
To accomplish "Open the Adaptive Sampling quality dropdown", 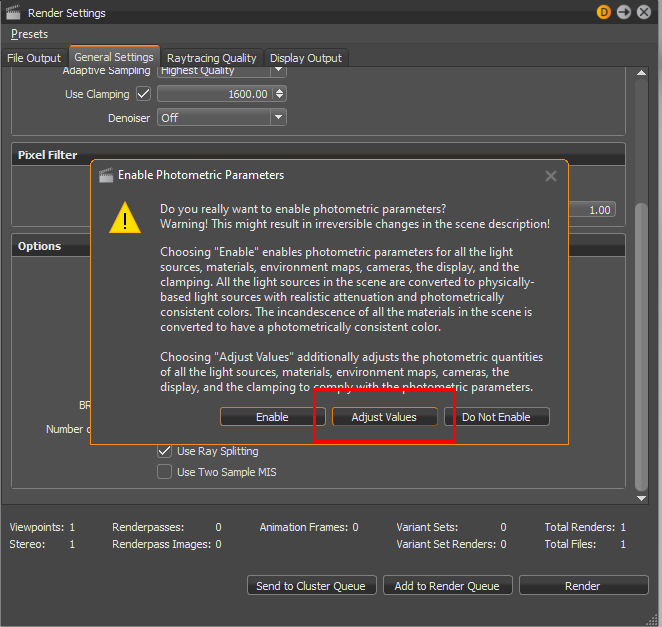I will 222,71.
